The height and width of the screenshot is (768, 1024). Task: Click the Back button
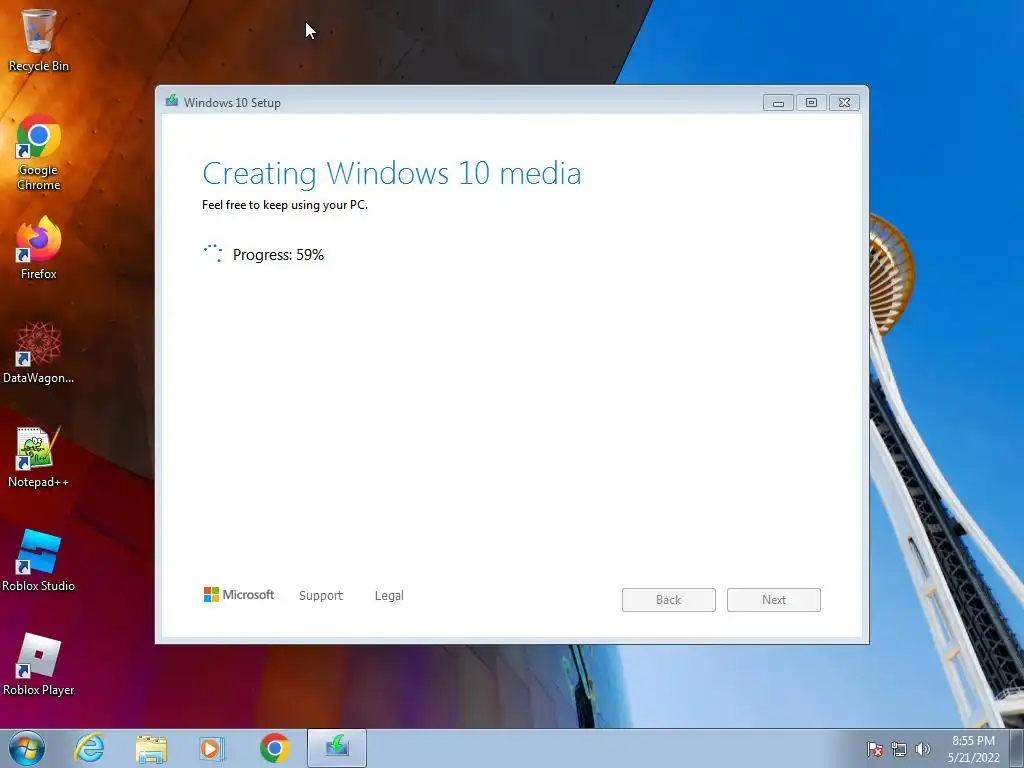click(x=669, y=600)
